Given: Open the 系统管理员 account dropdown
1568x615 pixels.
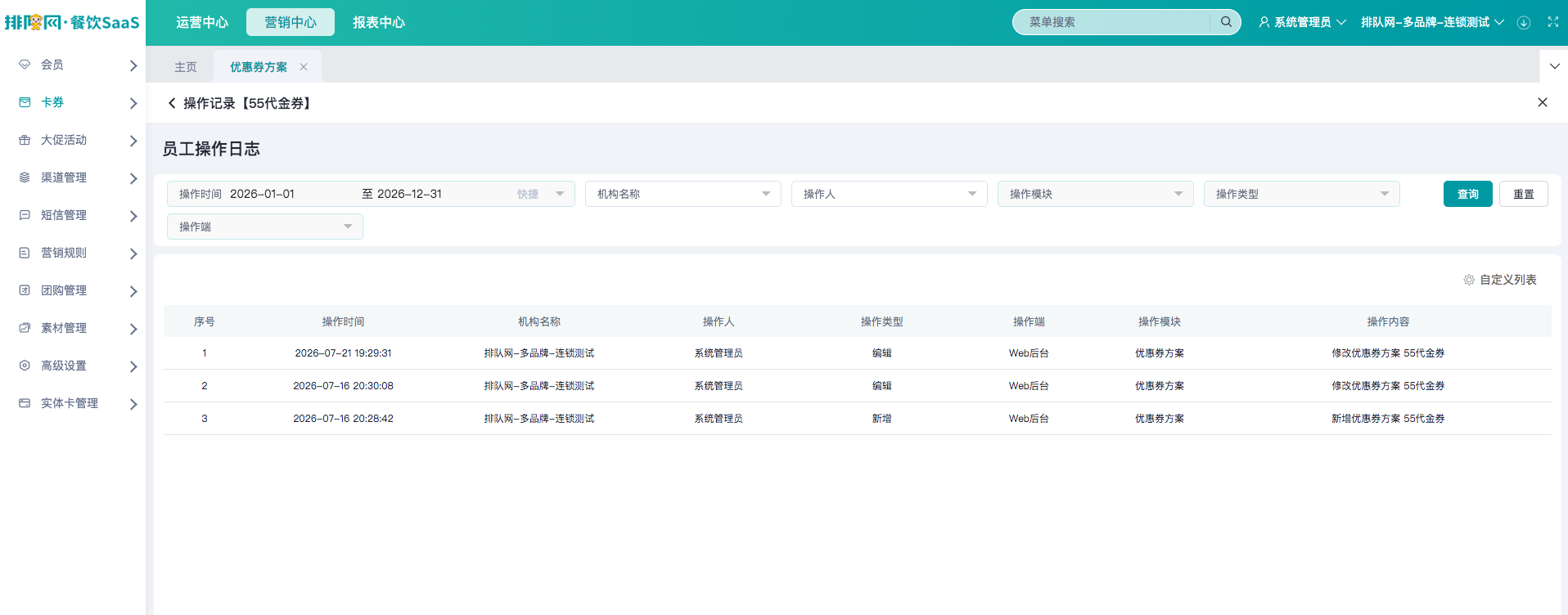Looking at the screenshot, I should (x=1302, y=22).
